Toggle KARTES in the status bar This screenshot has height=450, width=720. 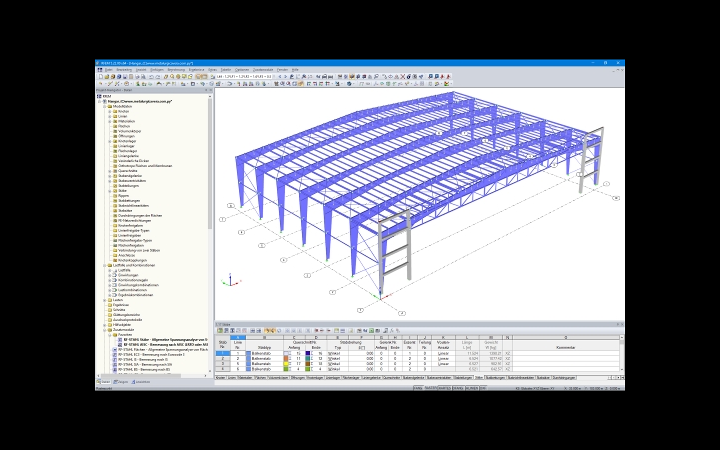coord(445,388)
